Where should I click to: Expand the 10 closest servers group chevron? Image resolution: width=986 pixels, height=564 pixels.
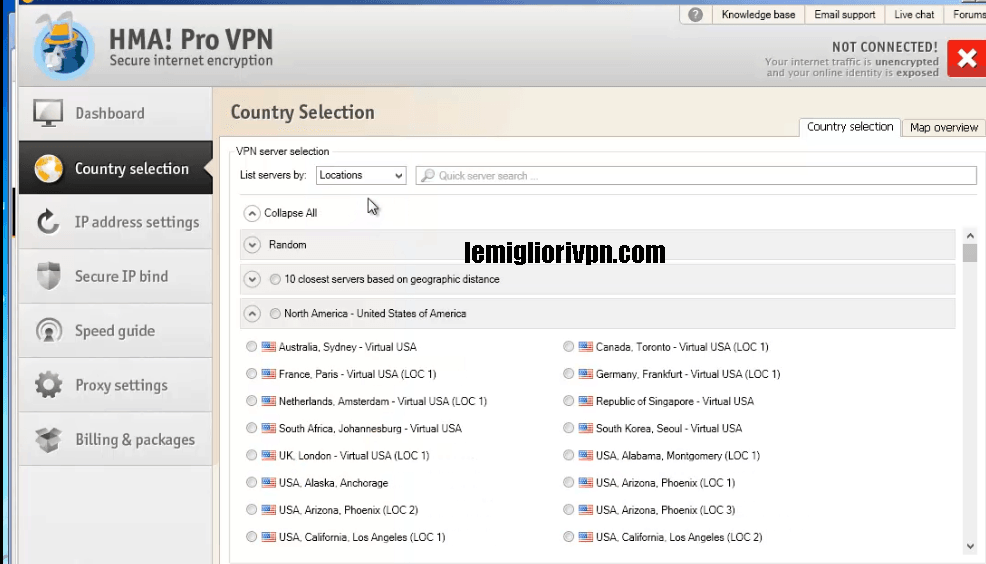tap(252, 279)
